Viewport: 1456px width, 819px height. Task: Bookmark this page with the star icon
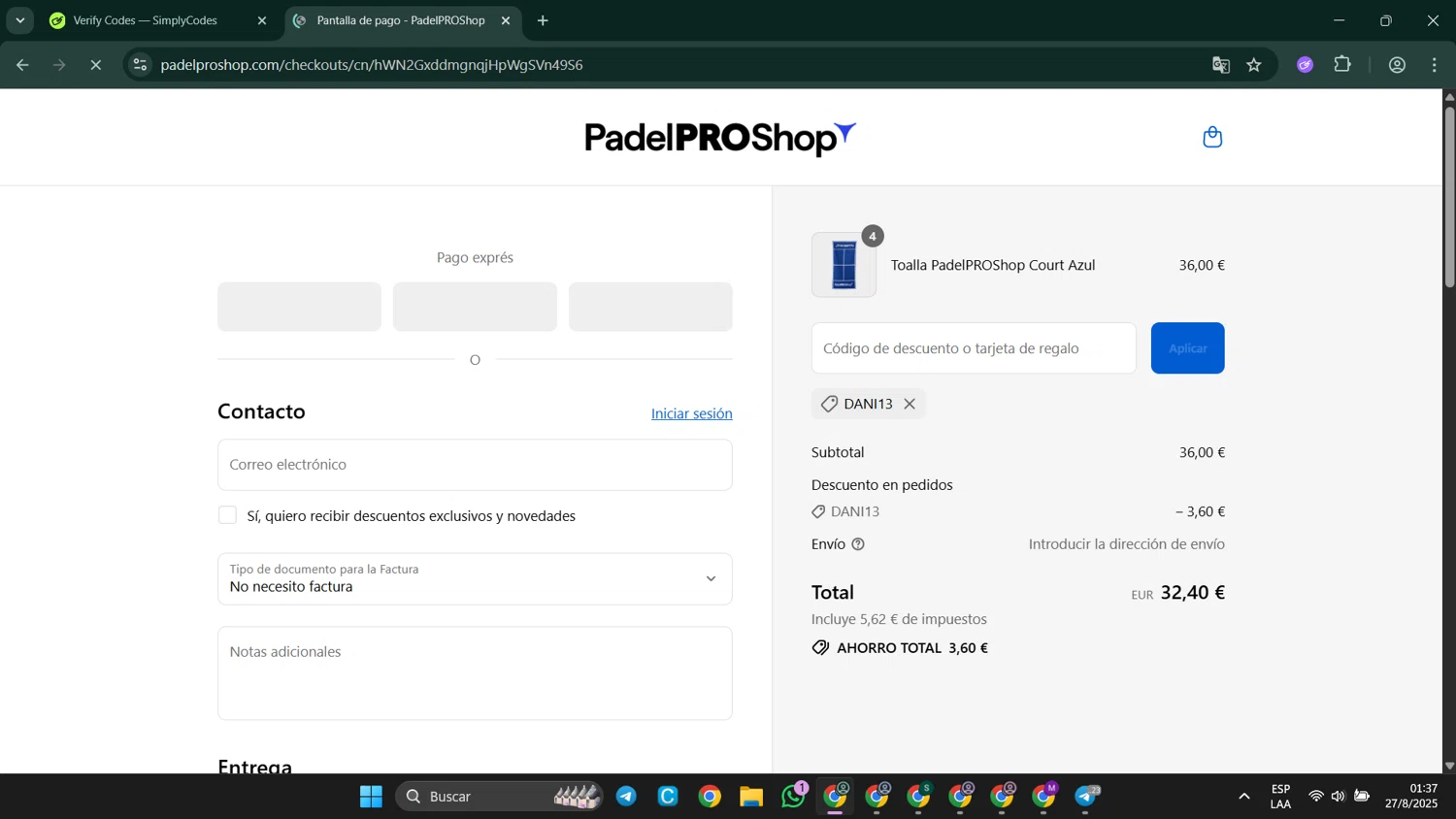pos(1254,65)
